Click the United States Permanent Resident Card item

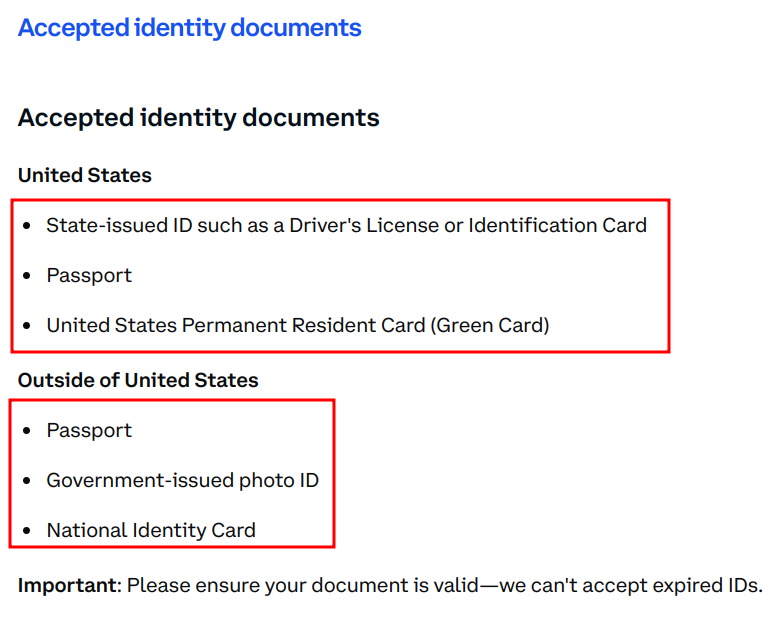[x=297, y=326]
